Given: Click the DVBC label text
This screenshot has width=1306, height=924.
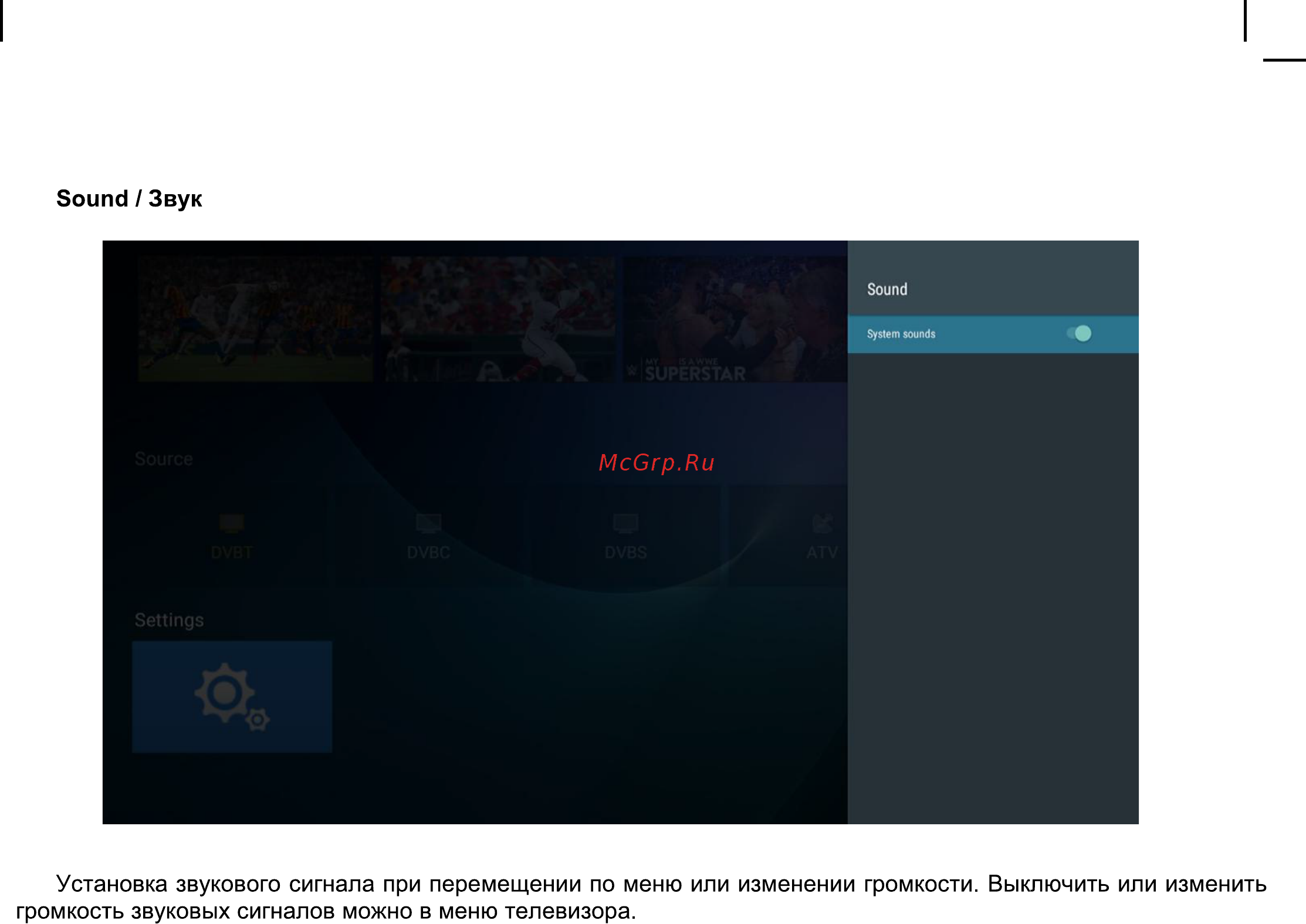Looking at the screenshot, I should pos(428,553).
